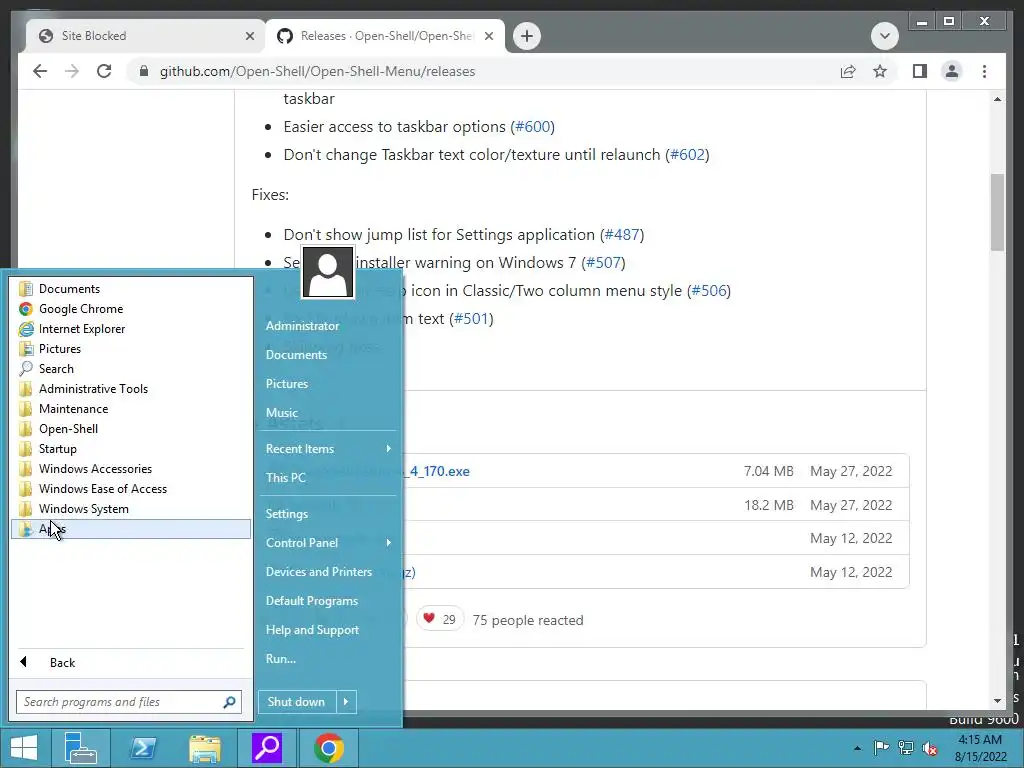Click the page's vertical scrollbar thumb

pos(997,212)
